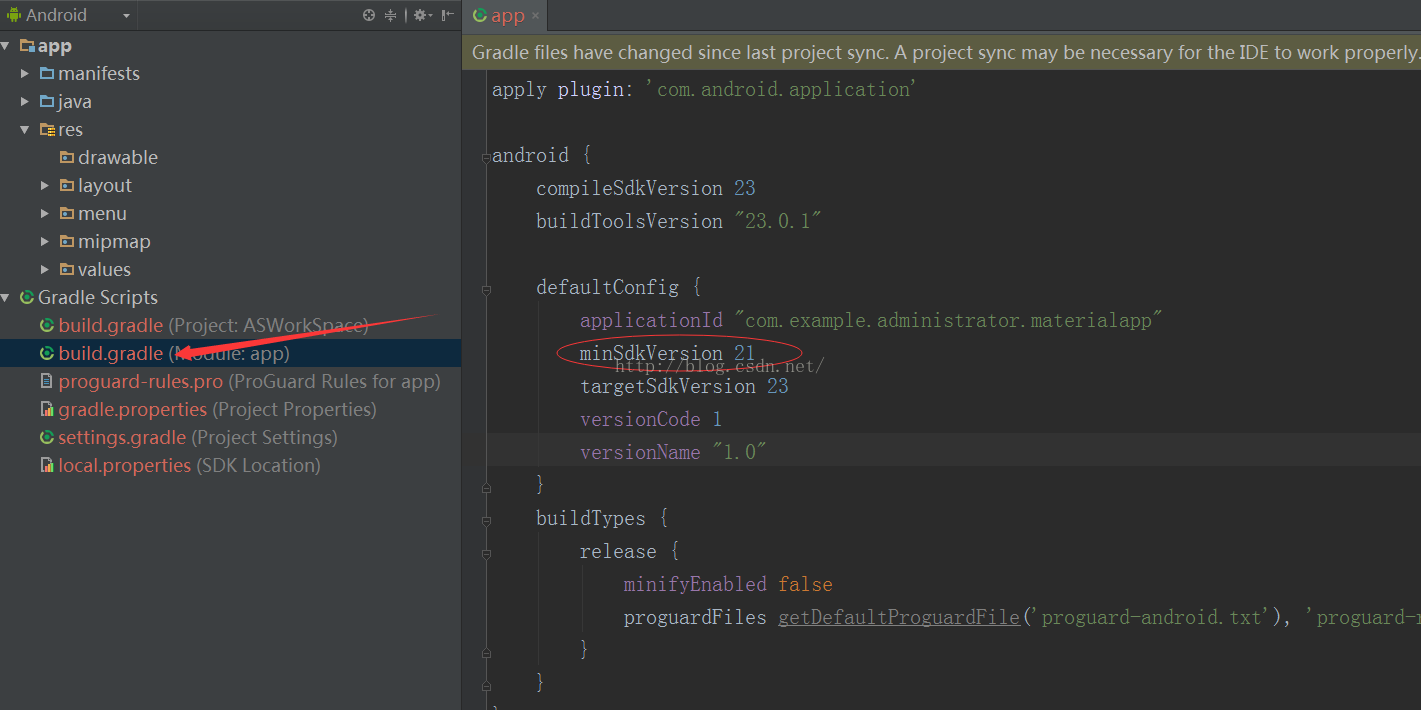Viewport: 1421px width, 710px height.
Task: Open build.gradle (Project: ASWorkSpace)
Action: (213, 326)
